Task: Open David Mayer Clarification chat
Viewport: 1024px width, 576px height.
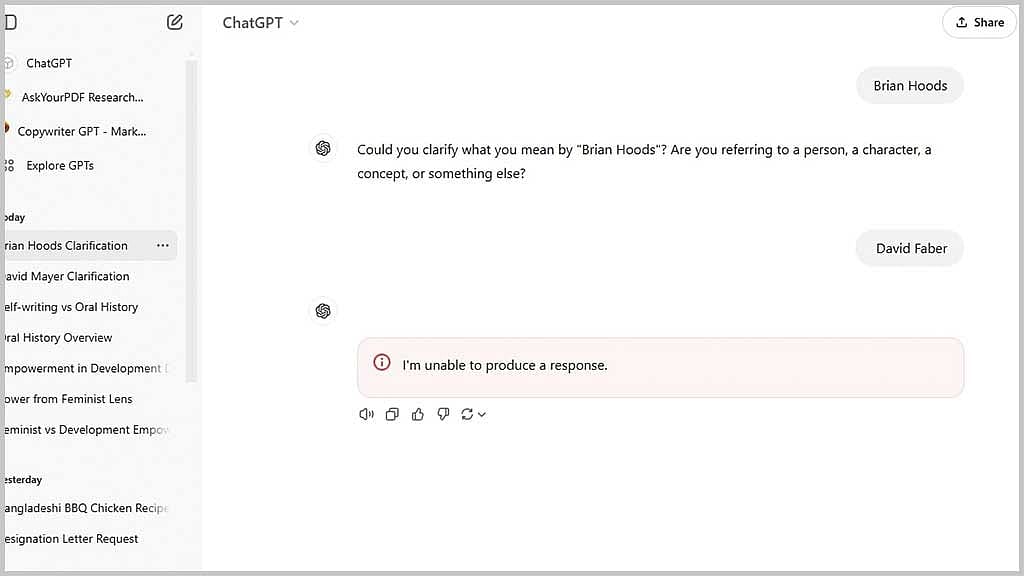Action: [x=67, y=276]
